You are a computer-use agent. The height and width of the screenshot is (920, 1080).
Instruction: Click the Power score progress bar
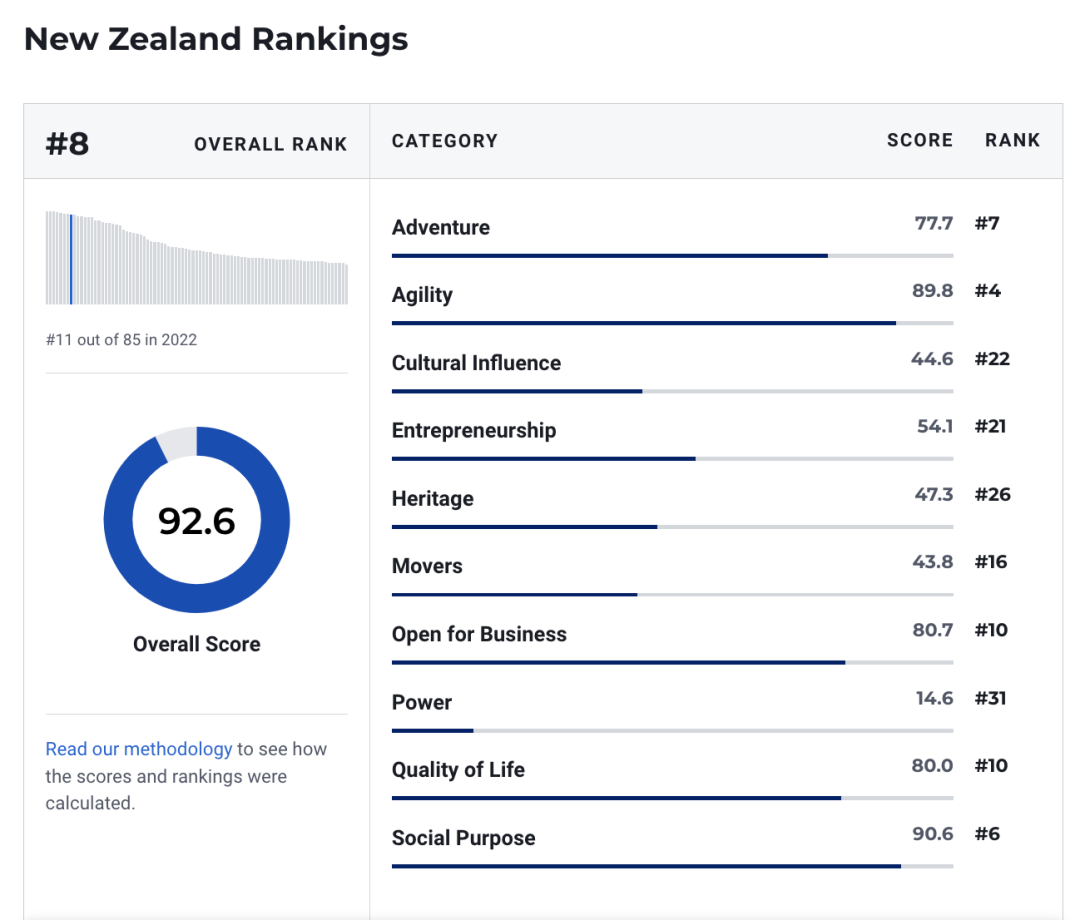[x=672, y=731]
